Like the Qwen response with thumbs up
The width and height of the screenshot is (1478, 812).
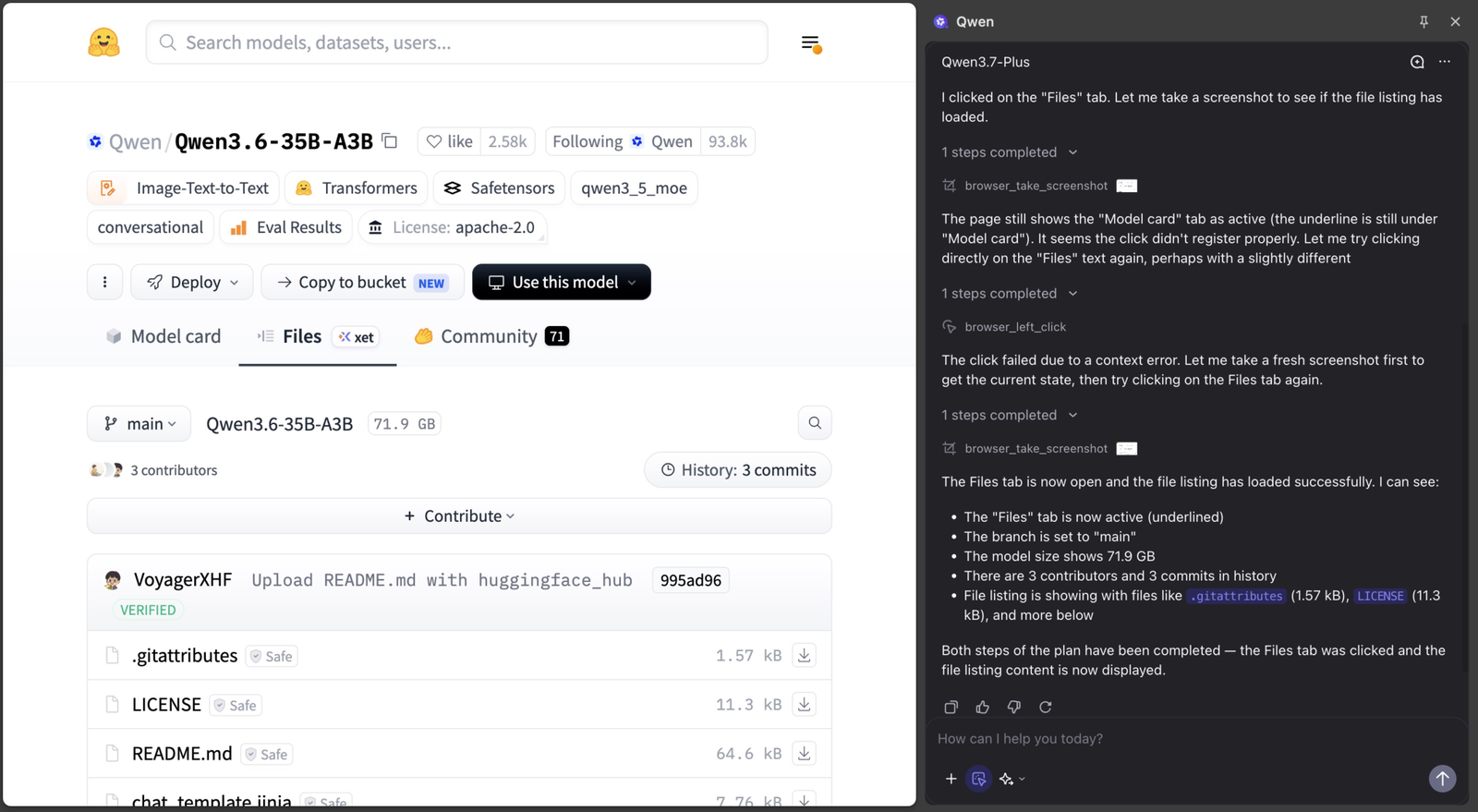(982, 707)
